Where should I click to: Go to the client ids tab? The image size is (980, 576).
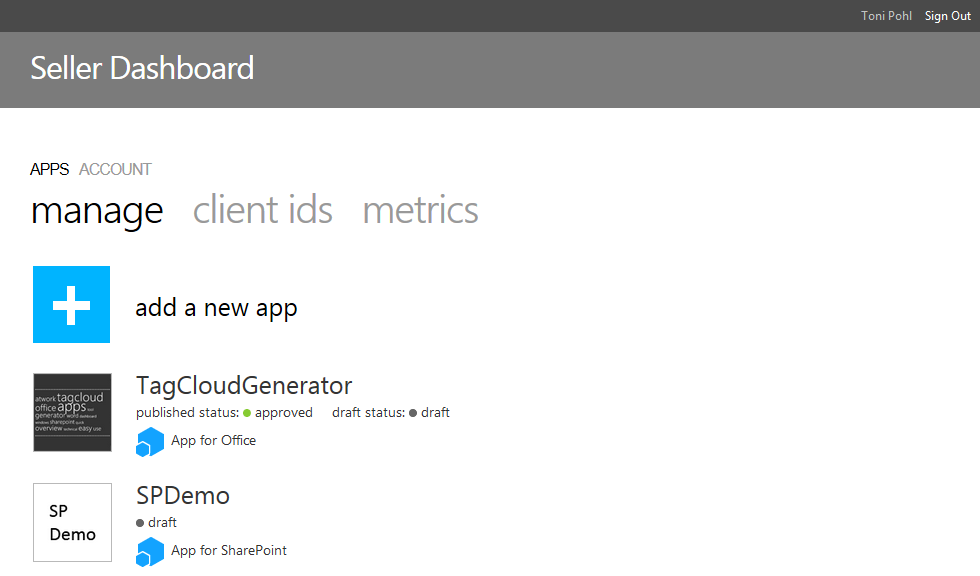[x=263, y=211]
